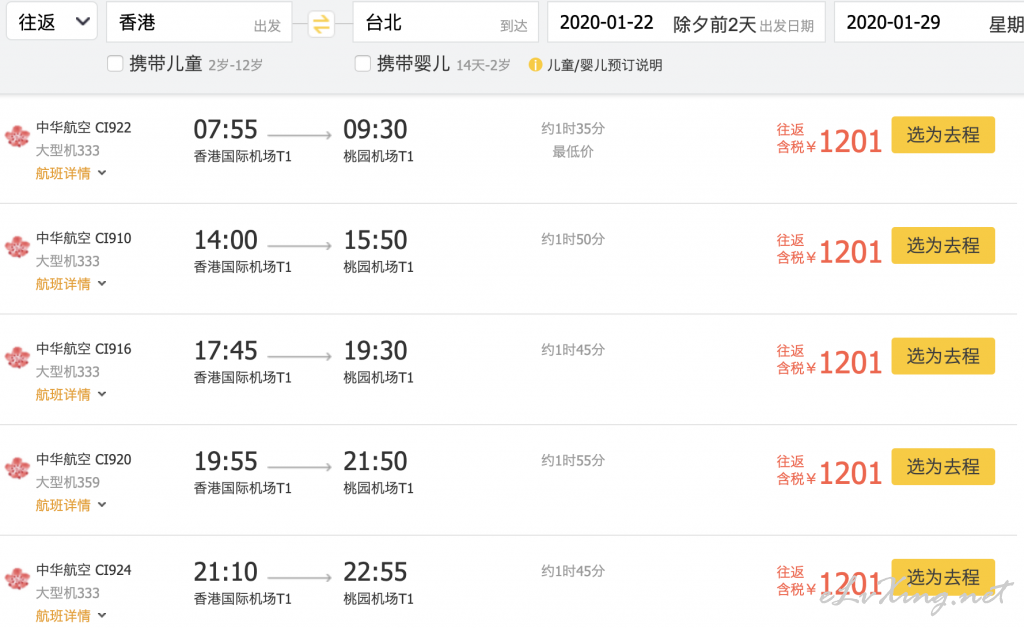Show 航班详情 for flight CI916

pos(71,395)
